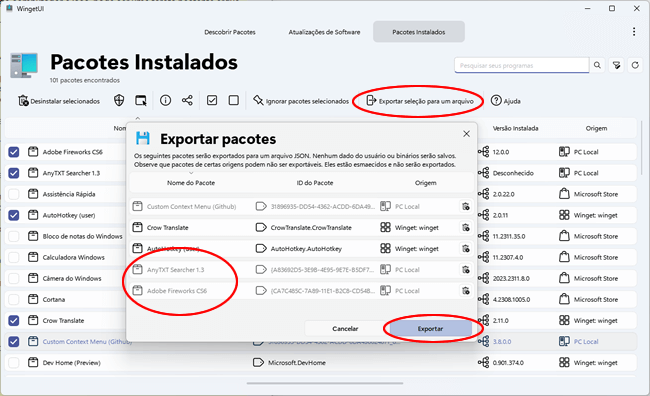The width and height of the screenshot is (650, 396).
Task: Remove Custom Context Menu from export list
Action: click(466, 206)
